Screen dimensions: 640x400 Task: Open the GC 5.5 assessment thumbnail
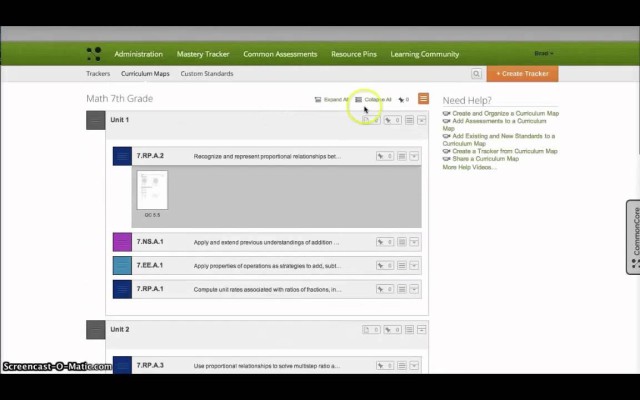152,191
